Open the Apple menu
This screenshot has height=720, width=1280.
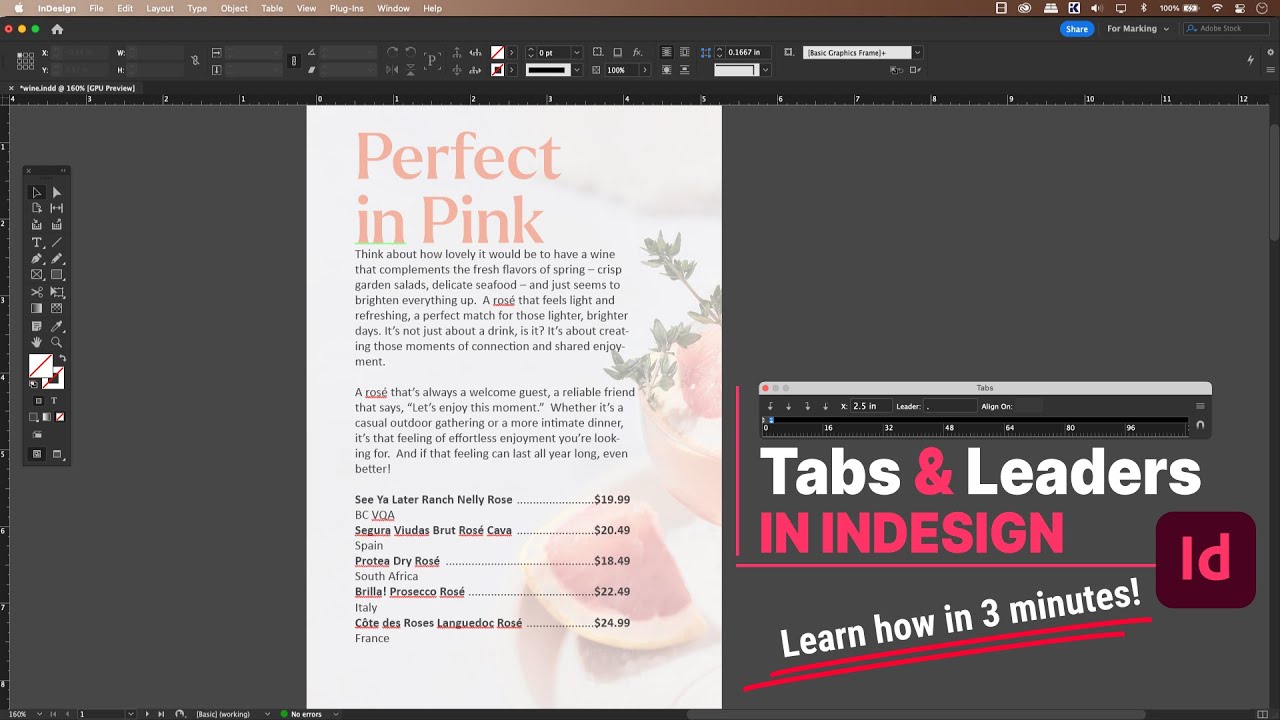(x=18, y=8)
